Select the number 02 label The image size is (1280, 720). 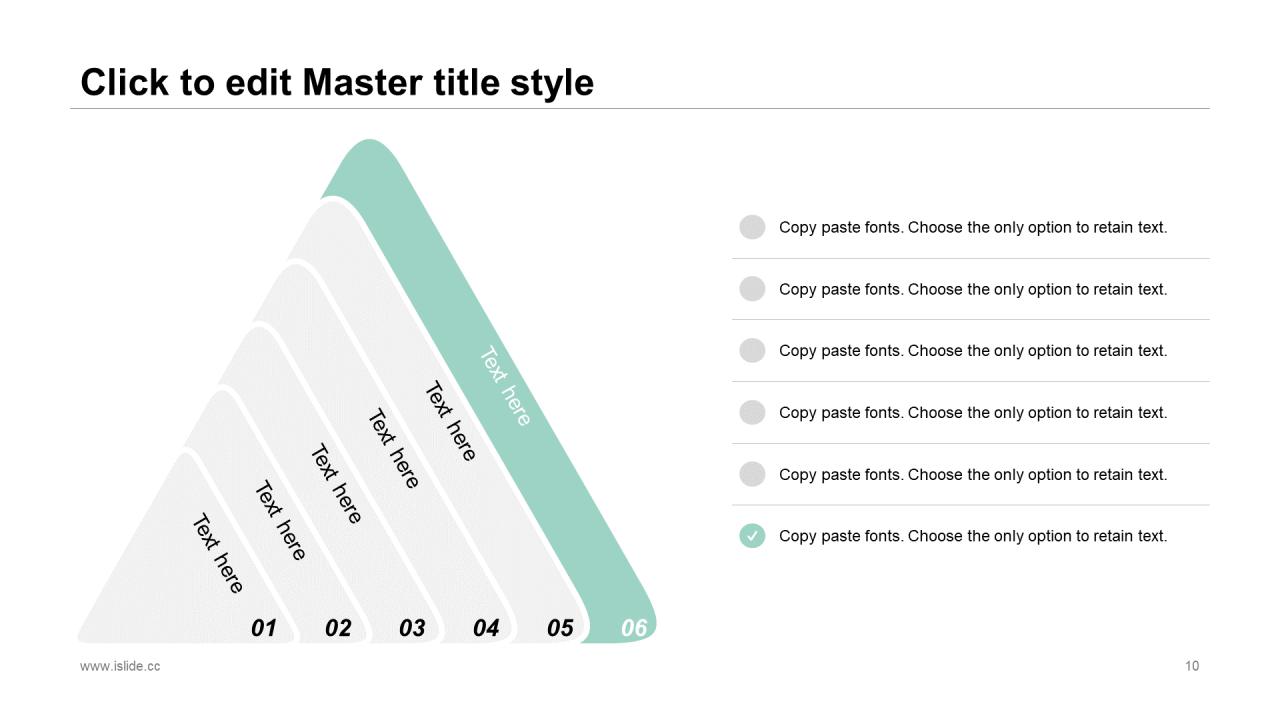pos(338,628)
